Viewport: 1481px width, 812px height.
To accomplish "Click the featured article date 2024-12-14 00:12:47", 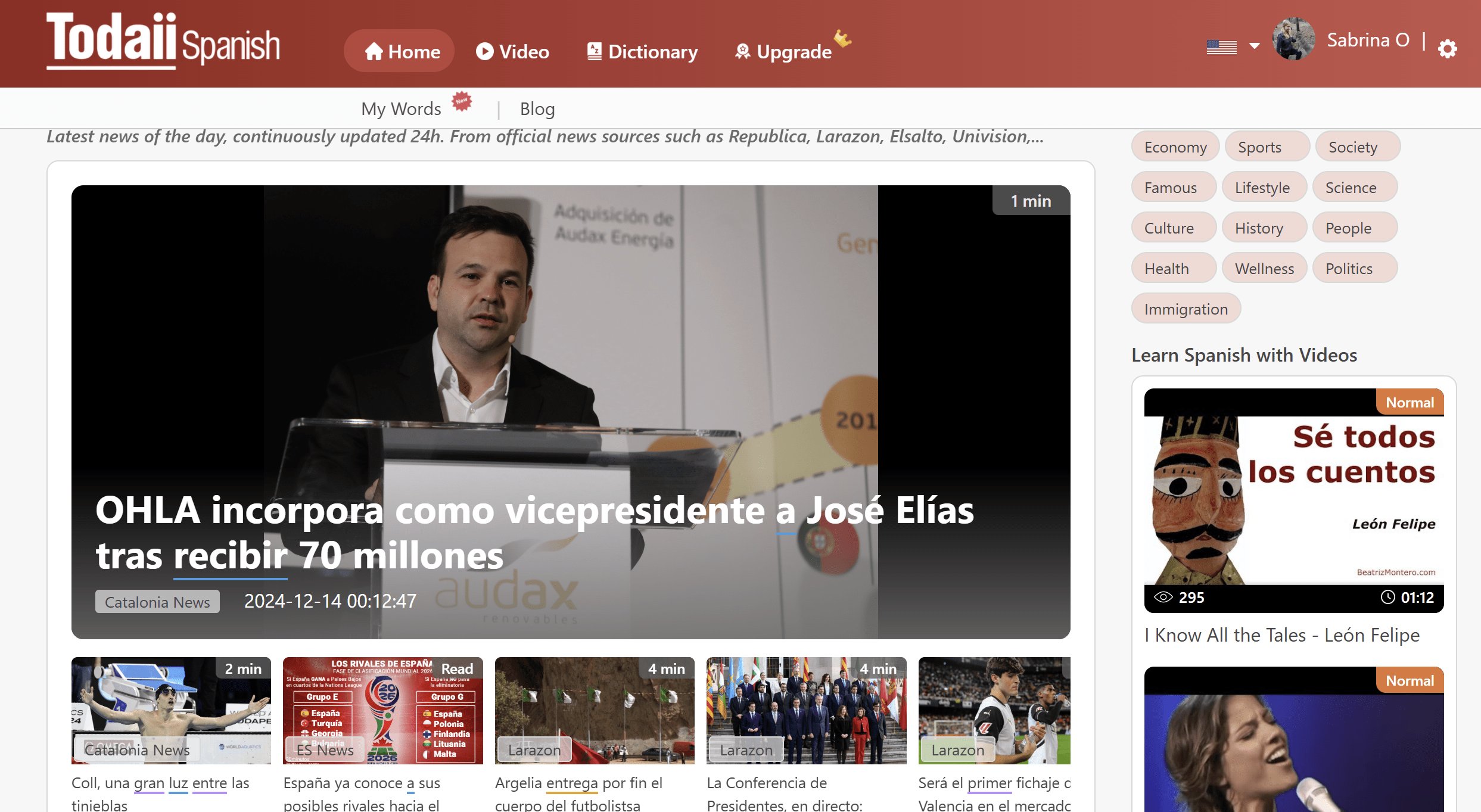I will (330, 601).
